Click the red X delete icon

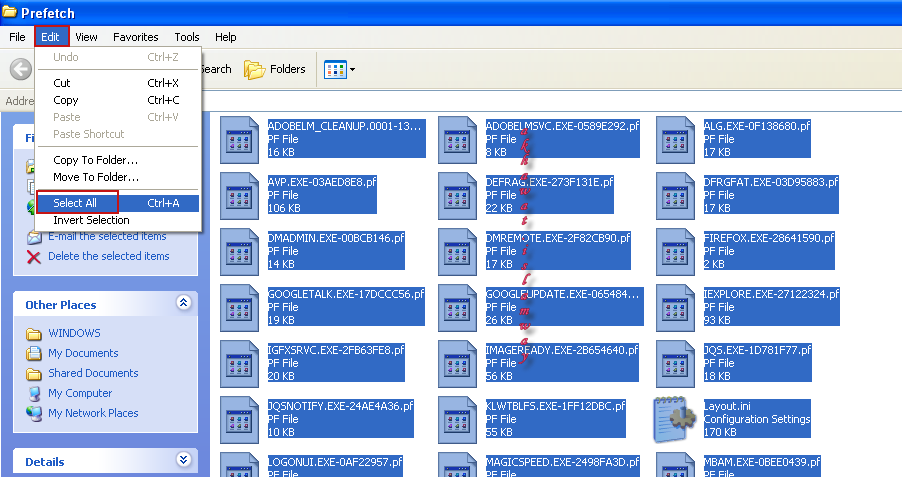coord(34,257)
